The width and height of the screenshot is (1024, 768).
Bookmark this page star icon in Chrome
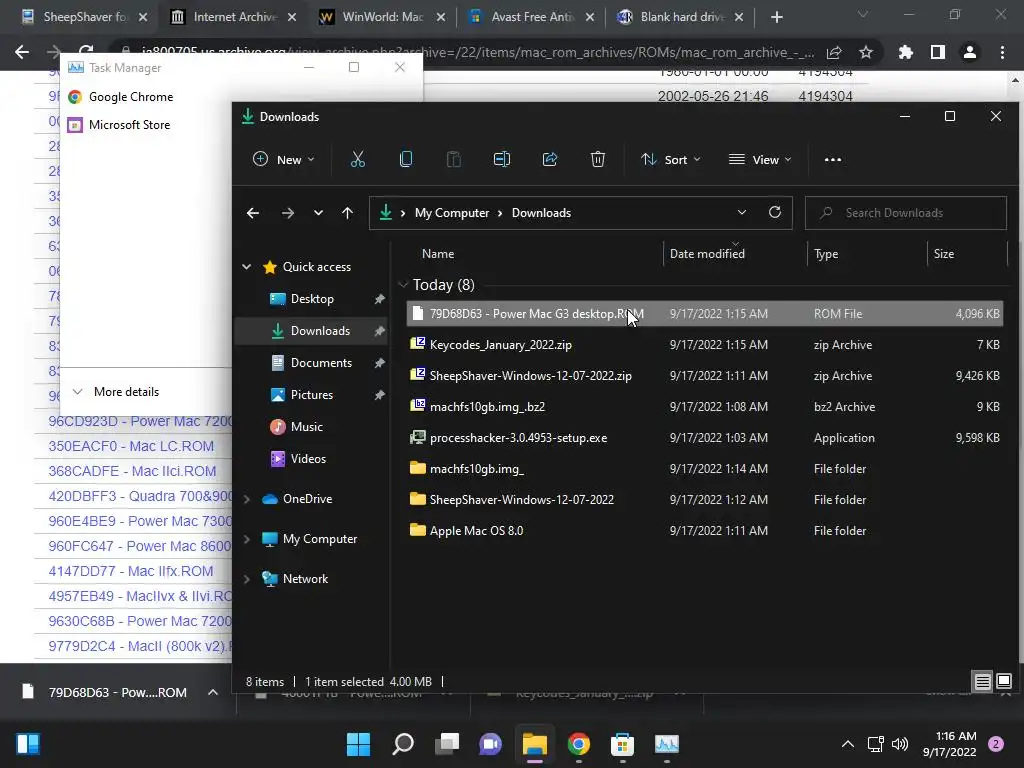coord(866,52)
